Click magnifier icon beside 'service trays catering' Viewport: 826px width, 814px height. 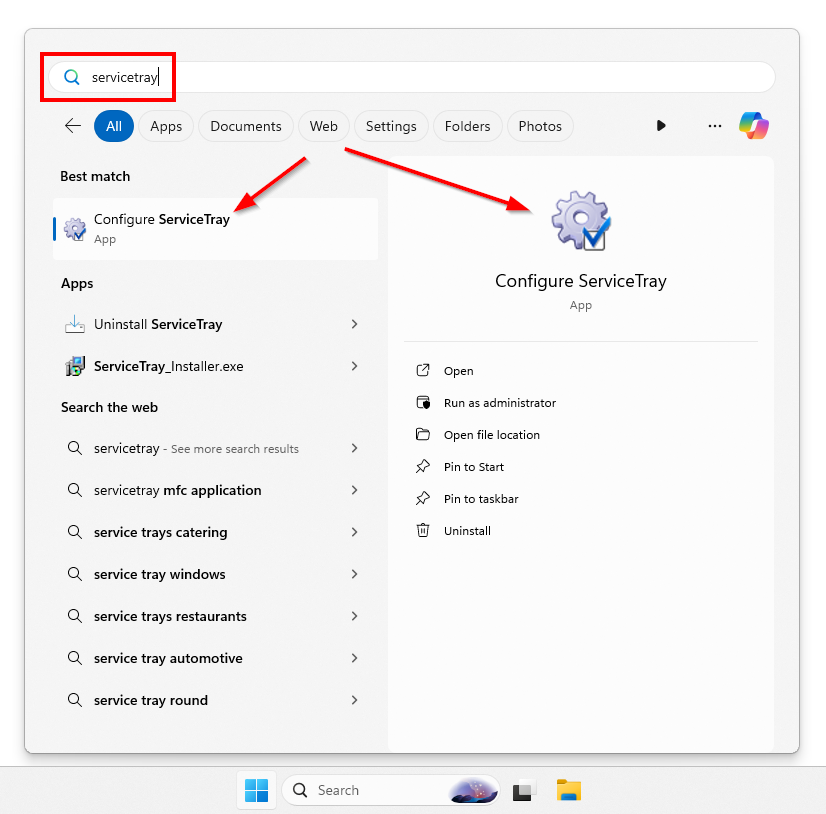click(x=75, y=532)
